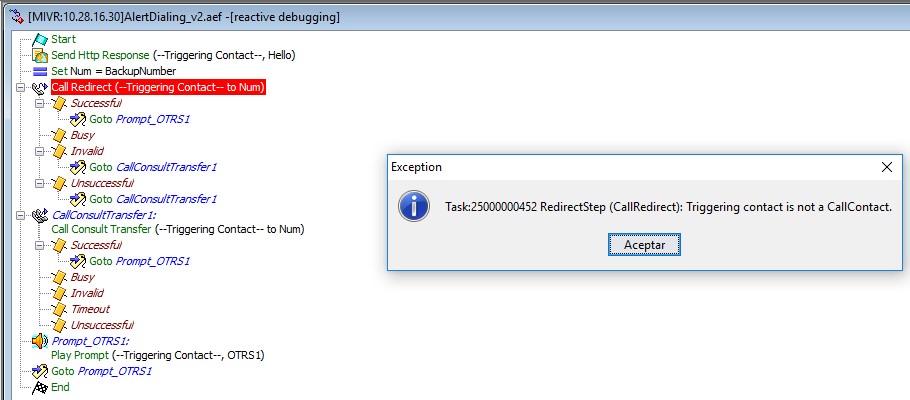910x400 pixels.
Task: Click the Timeout branch icon
Action: pyautogui.click(x=59, y=309)
